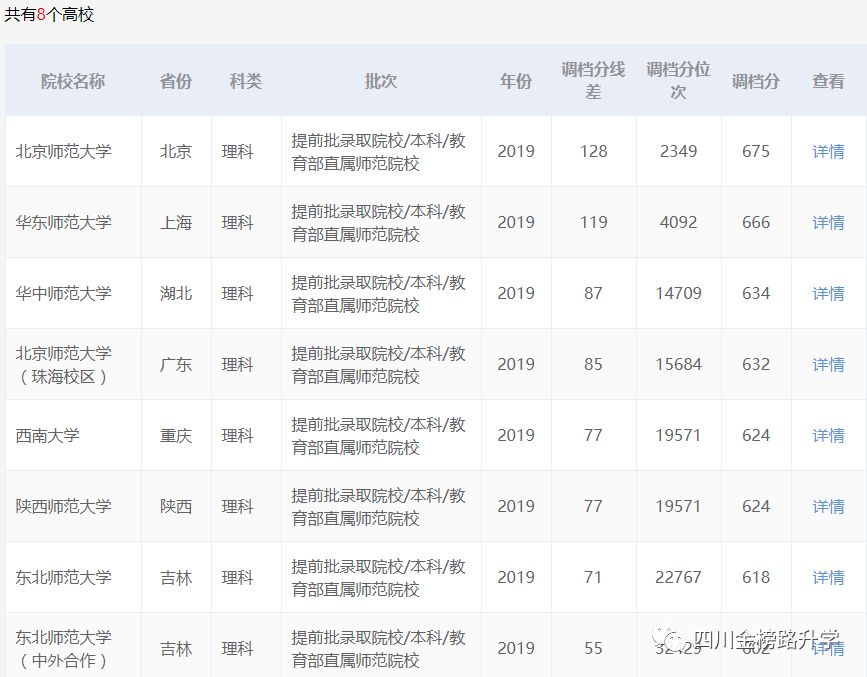Click the 调档分 column header

pos(755,81)
